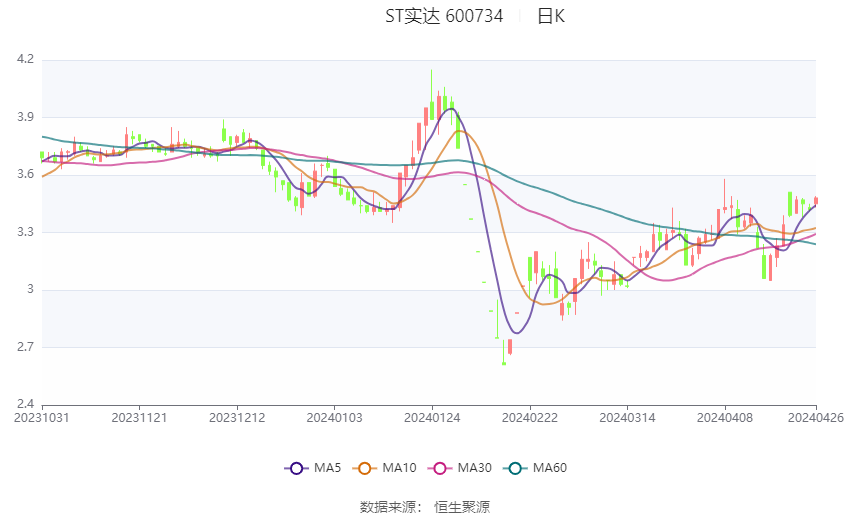Screen dimensions: 850x517
Task: Toggle the MA30 legend series
Action: (460, 468)
